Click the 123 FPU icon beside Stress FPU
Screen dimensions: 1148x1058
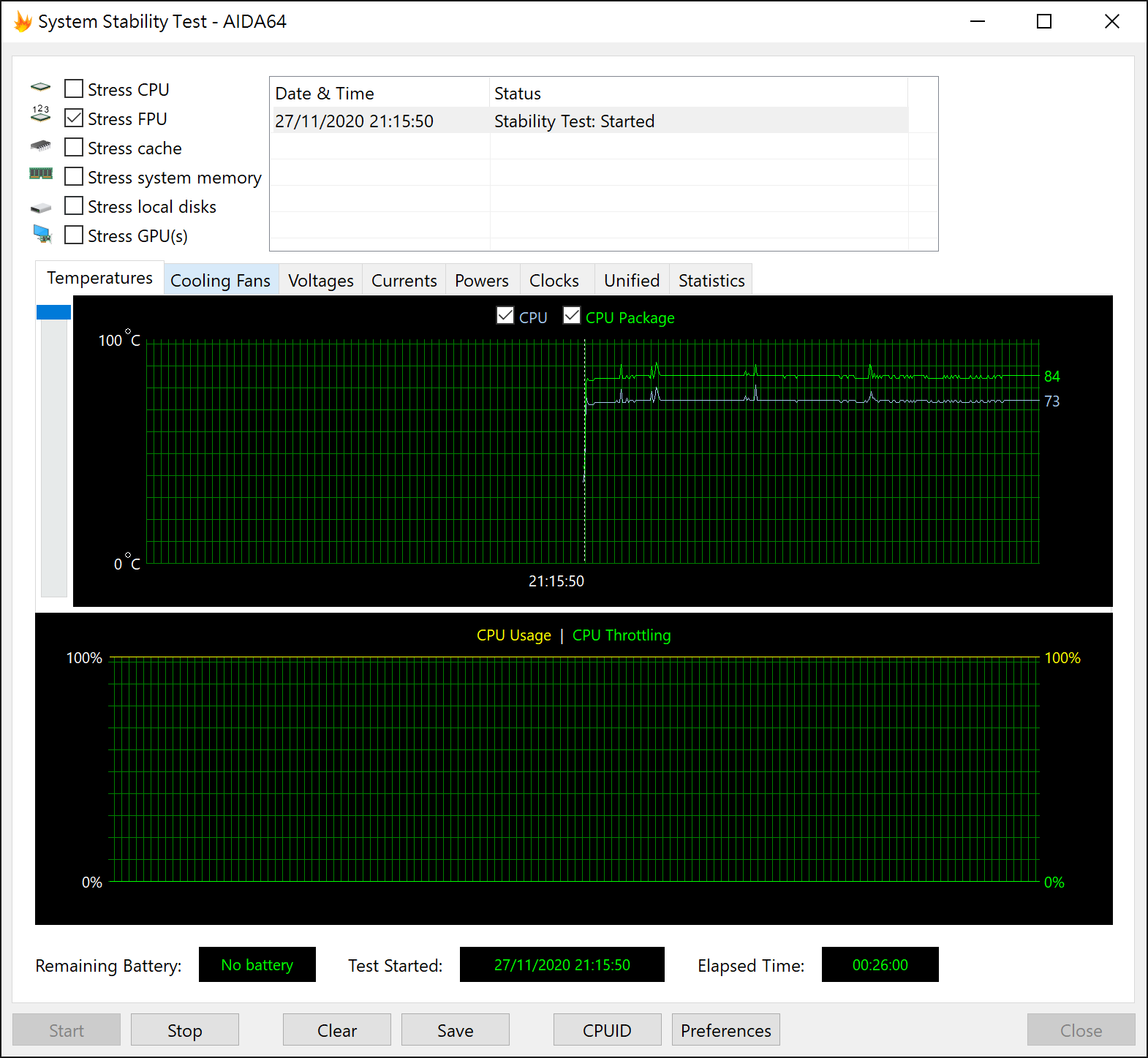[x=41, y=114]
